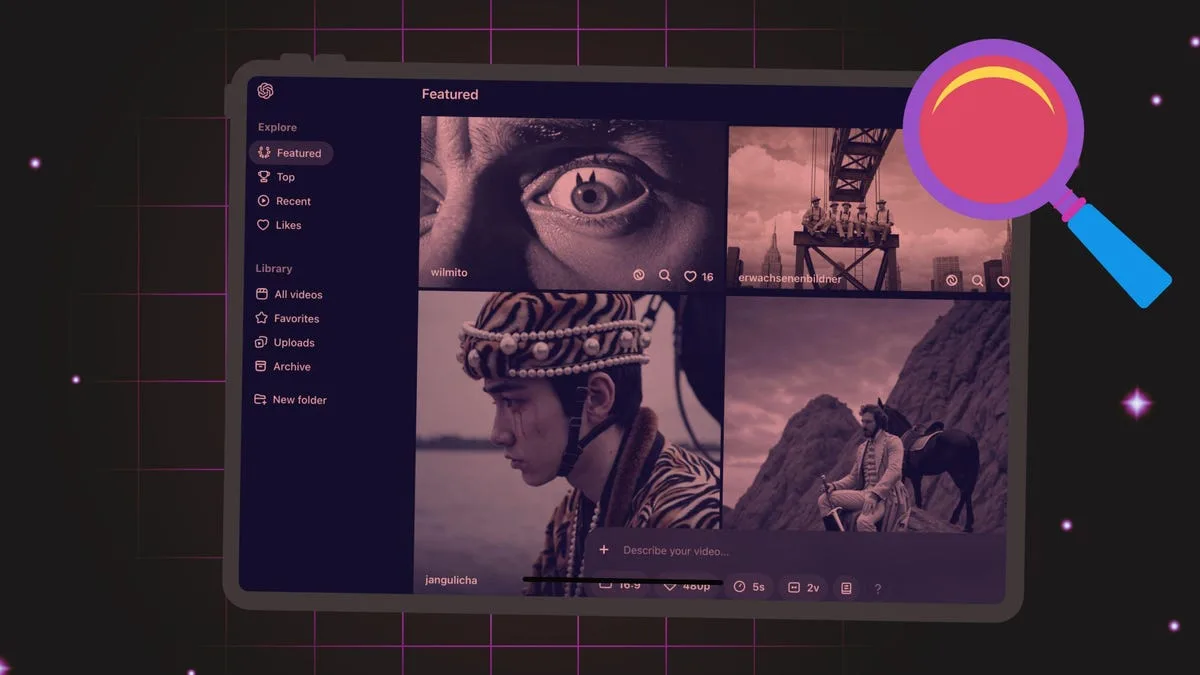Open search on wilmito's video
The width and height of the screenshot is (1200, 675).
666,275
